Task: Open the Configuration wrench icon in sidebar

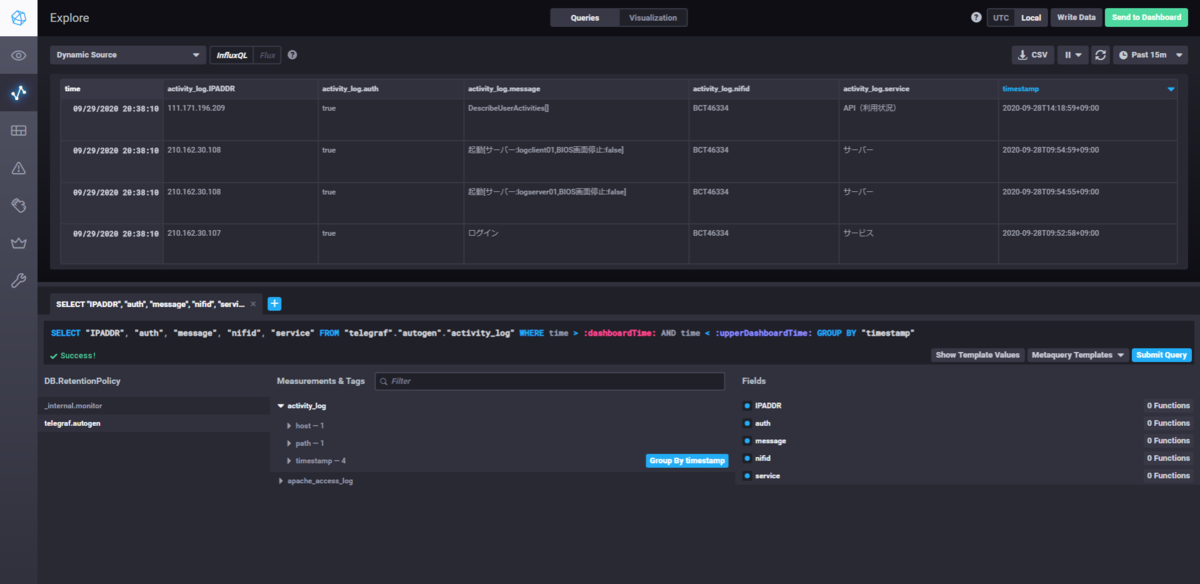Action: [x=18, y=281]
